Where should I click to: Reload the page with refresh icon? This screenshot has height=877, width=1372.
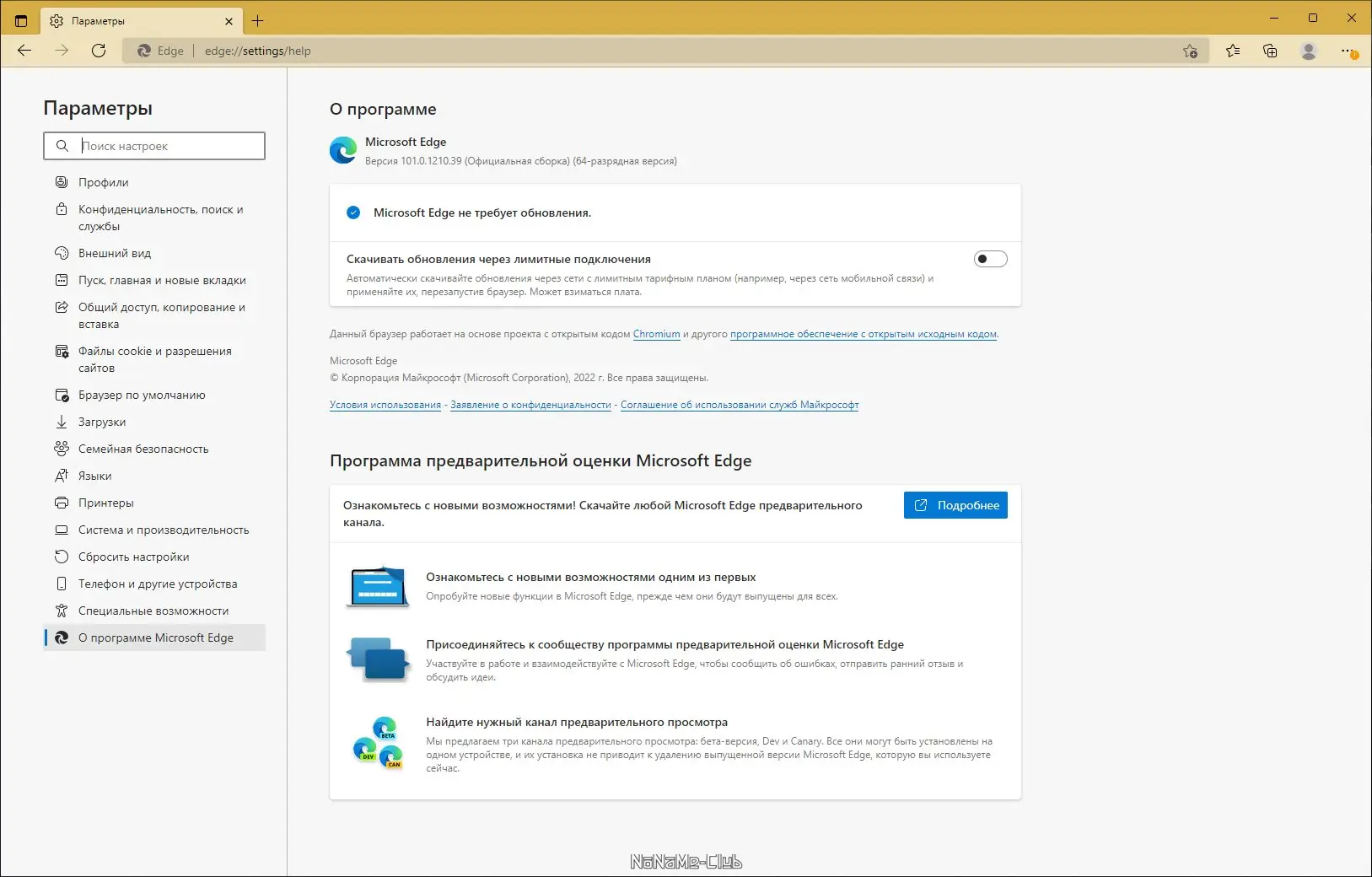[99, 51]
